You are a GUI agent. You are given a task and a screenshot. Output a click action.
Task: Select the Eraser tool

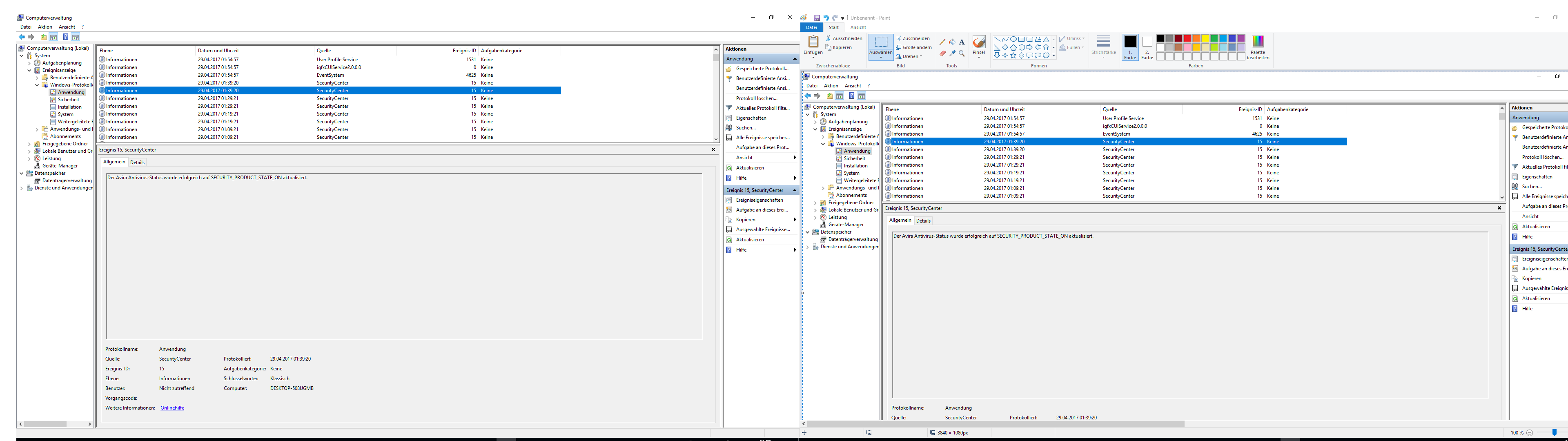point(942,53)
